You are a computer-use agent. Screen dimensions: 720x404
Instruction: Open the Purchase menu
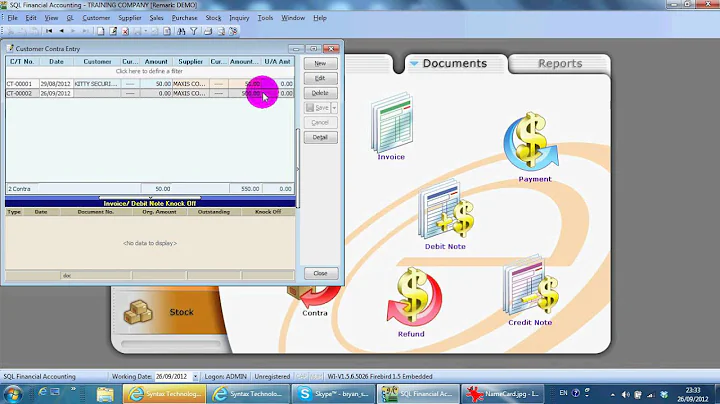tap(184, 18)
